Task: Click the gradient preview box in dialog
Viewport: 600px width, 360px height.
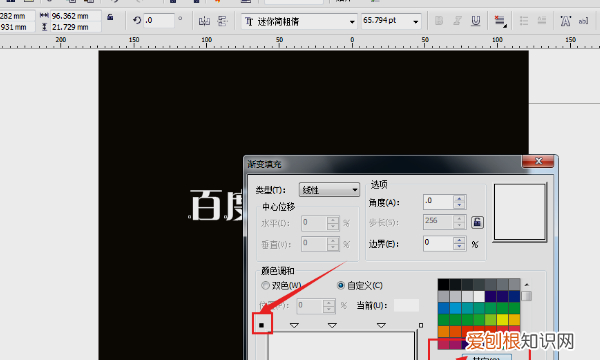Action: click(520, 212)
